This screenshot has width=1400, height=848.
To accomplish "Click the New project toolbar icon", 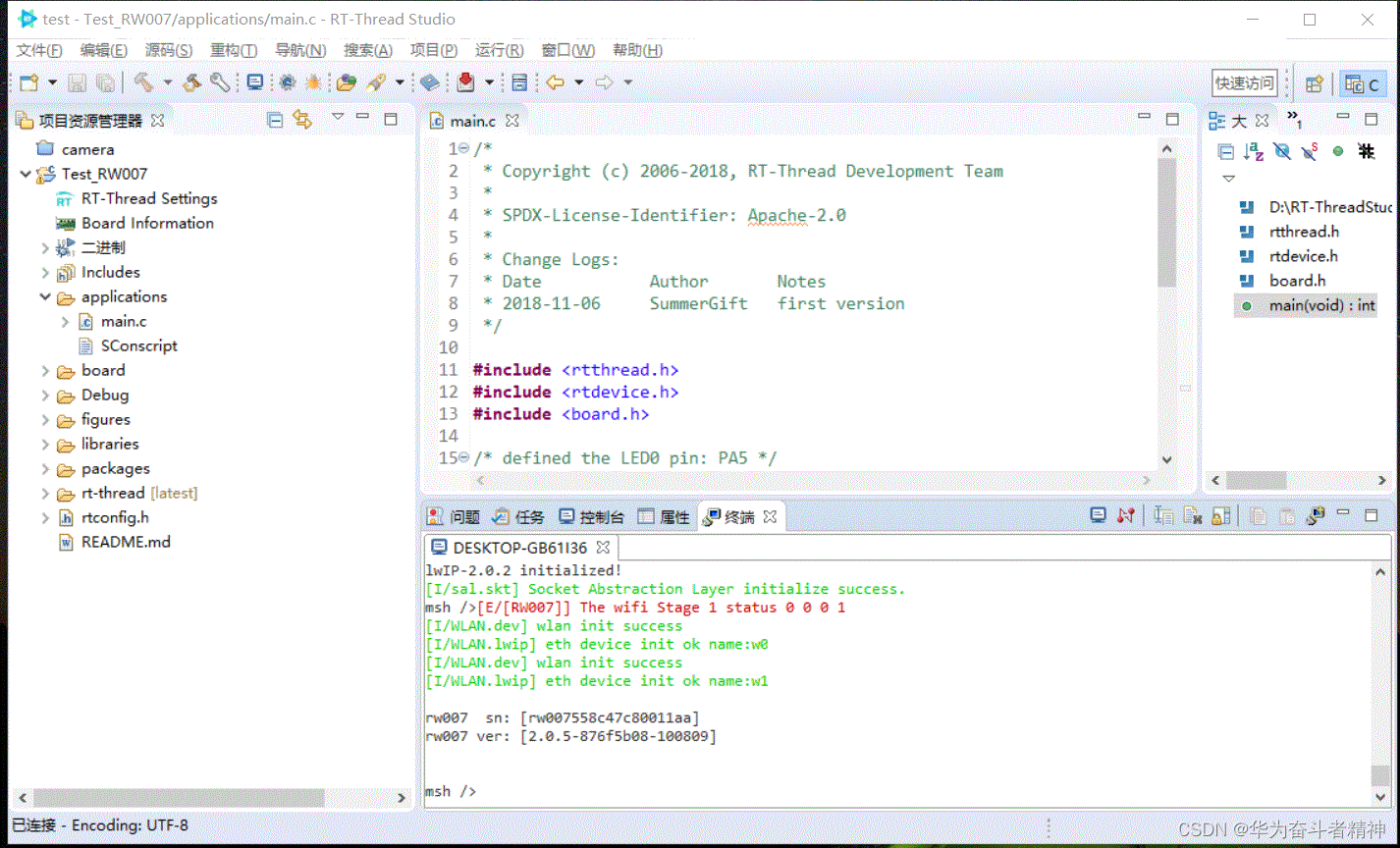I will tap(28, 83).
